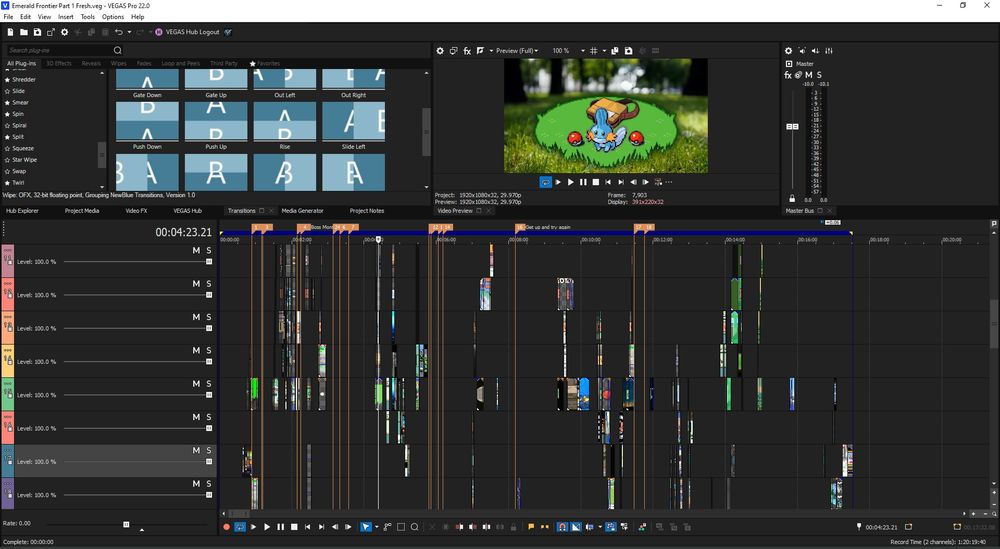The width and height of the screenshot is (1000, 549).
Task: Choose the Rise transition preset
Action: 284,126
